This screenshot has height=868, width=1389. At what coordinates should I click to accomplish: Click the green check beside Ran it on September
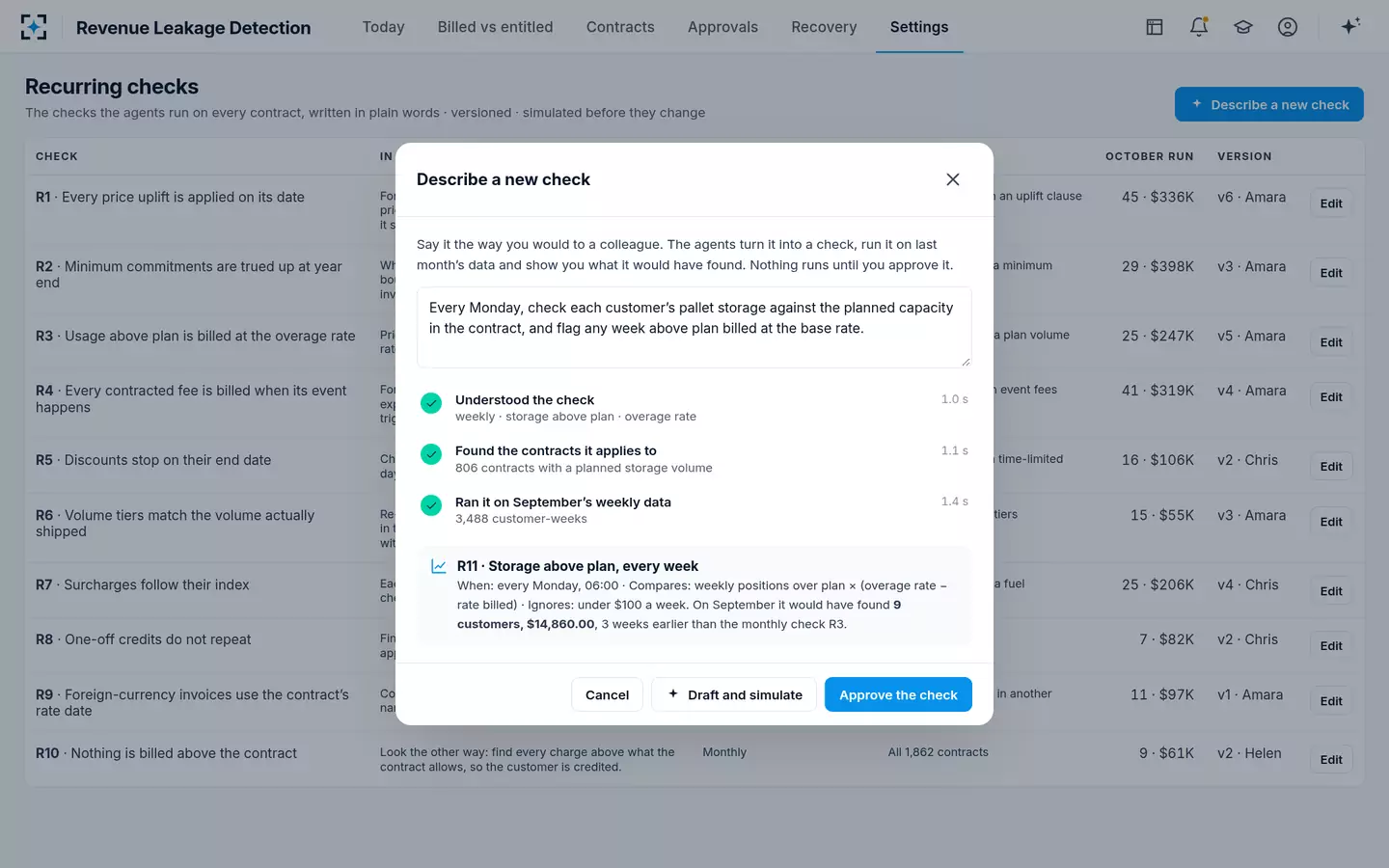tap(431, 505)
